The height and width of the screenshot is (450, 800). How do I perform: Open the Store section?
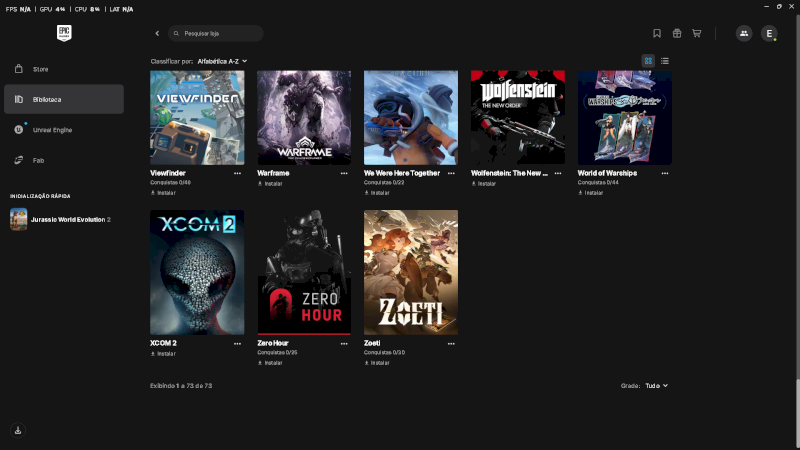pos(64,69)
